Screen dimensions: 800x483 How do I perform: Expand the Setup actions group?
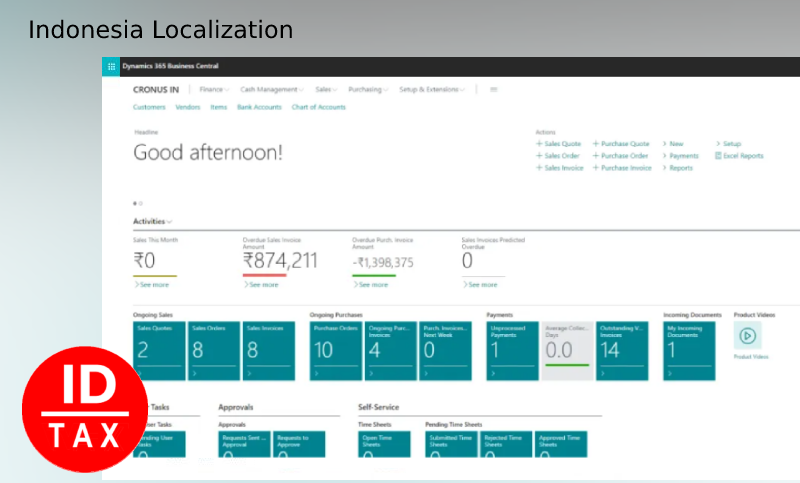(728, 144)
